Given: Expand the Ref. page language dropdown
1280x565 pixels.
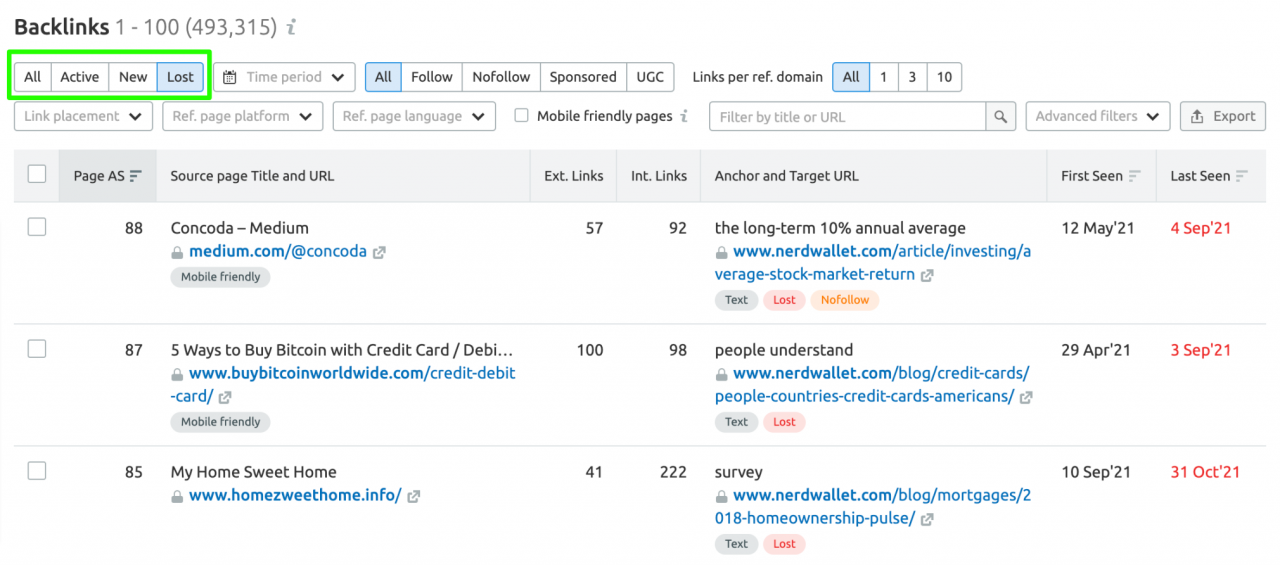Looking at the screenshot, I should pyautogui.click(x=414, y=117).
